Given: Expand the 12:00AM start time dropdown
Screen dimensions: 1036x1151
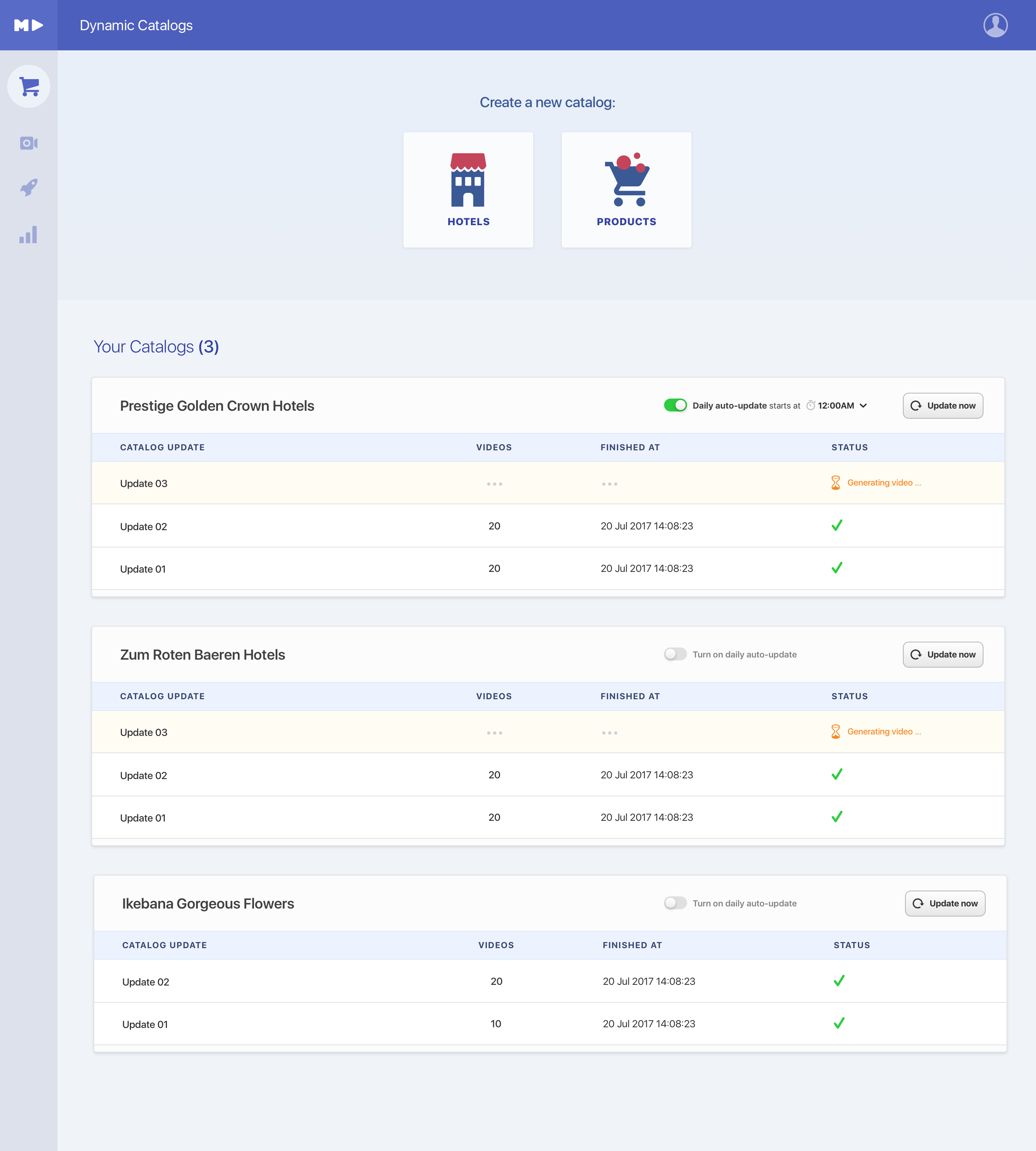Looking at the screenshot, I should tap(836, 406).
